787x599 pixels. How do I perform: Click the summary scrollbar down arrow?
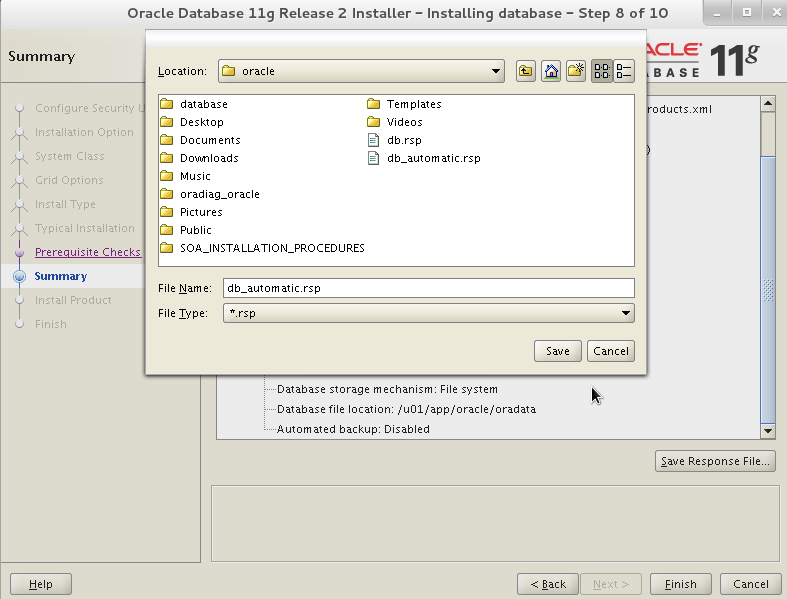768,431
